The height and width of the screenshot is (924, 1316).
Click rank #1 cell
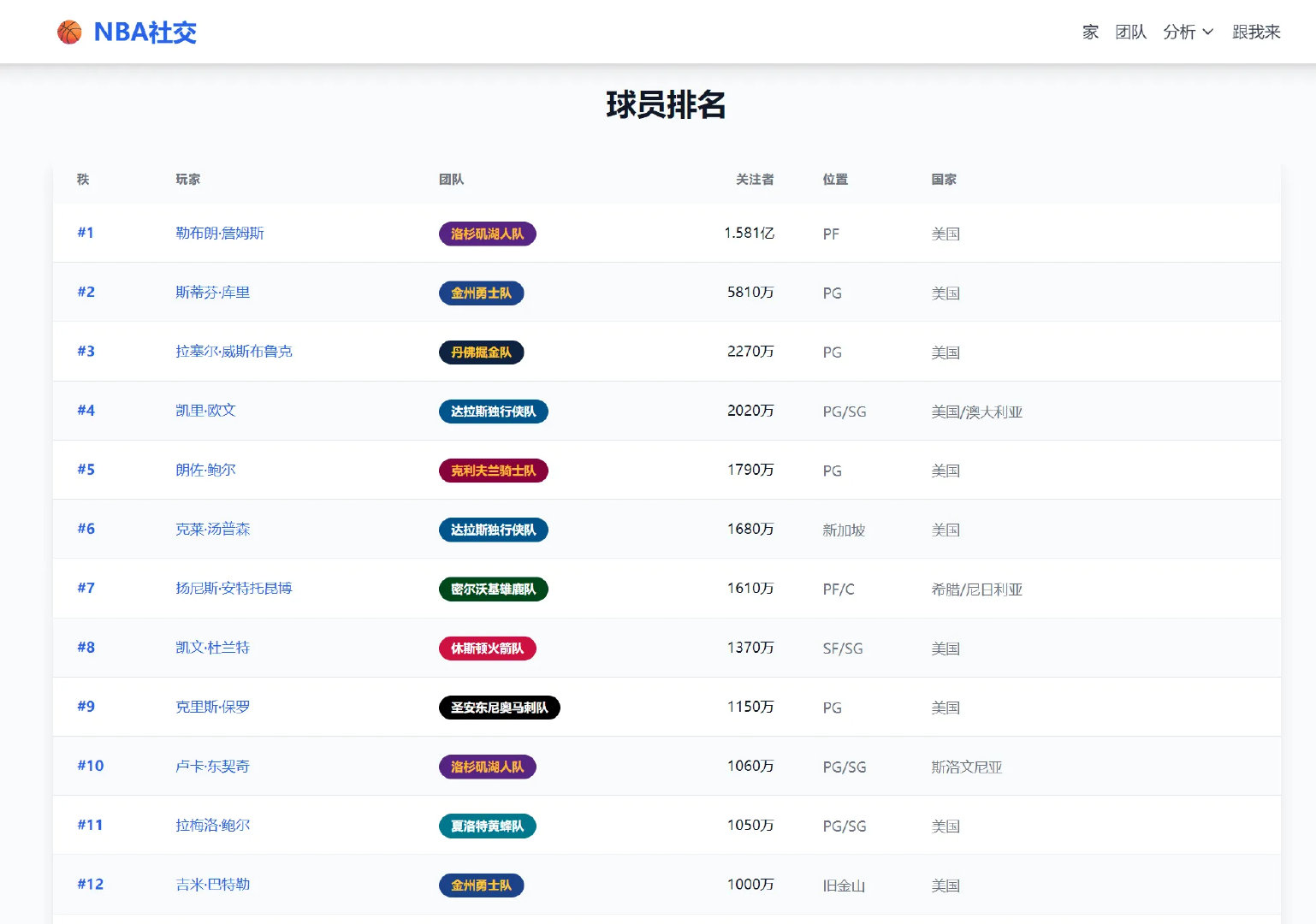point(86,233)
